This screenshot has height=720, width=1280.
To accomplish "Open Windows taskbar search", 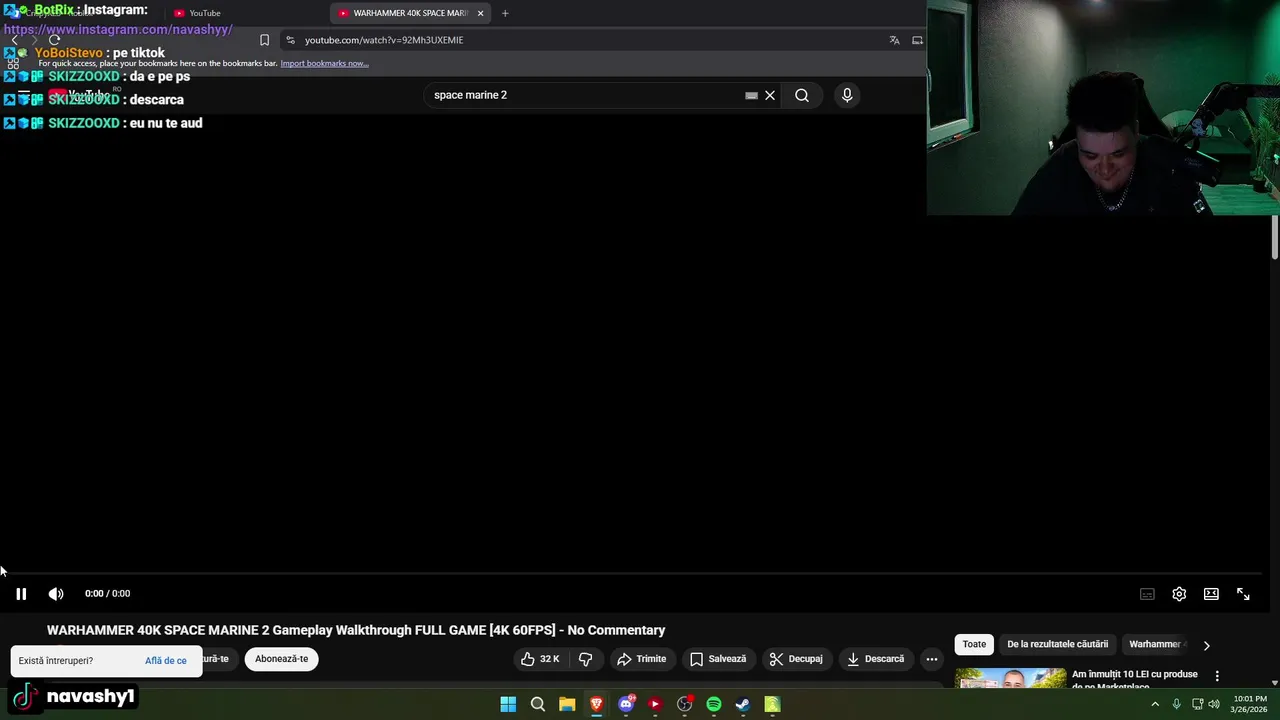I will pyautogui.click(x=538, y=704).
